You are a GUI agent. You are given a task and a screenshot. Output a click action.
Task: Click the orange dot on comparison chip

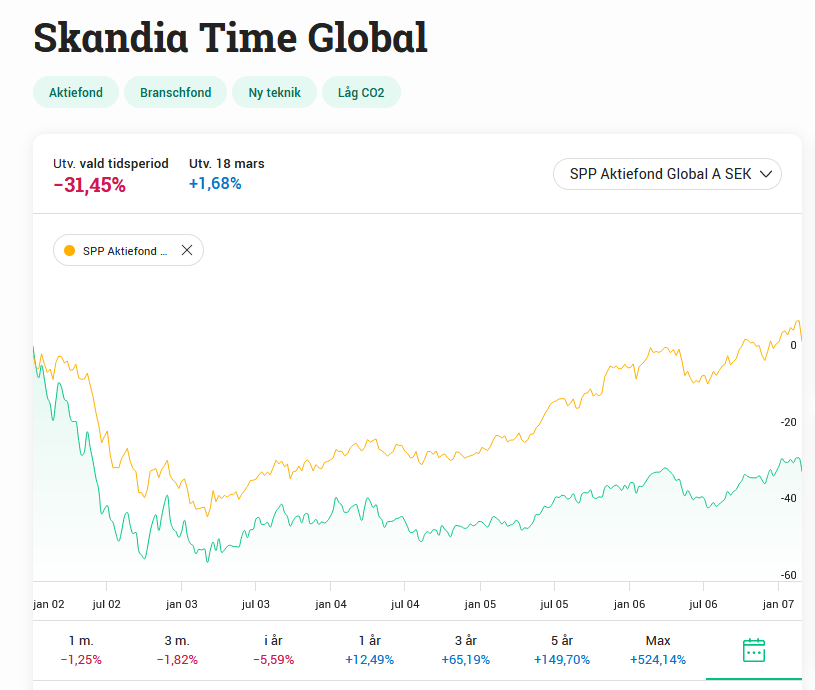(x=69, y=251)
